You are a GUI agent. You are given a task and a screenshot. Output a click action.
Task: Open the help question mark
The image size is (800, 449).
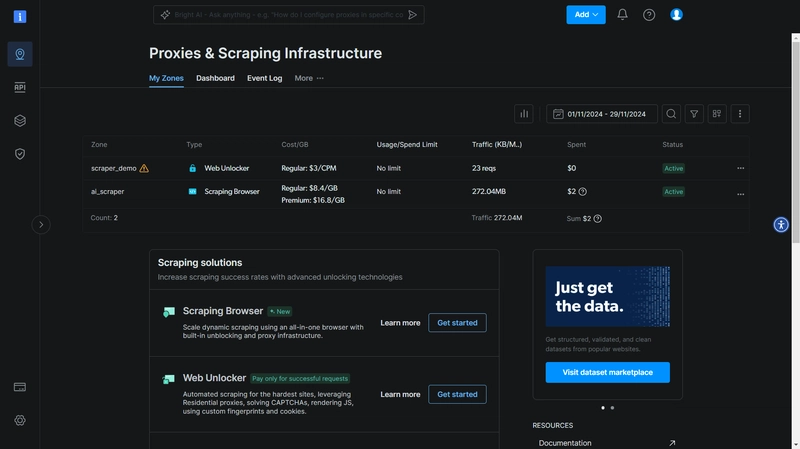pyautogui.click(x=649, y=15)
